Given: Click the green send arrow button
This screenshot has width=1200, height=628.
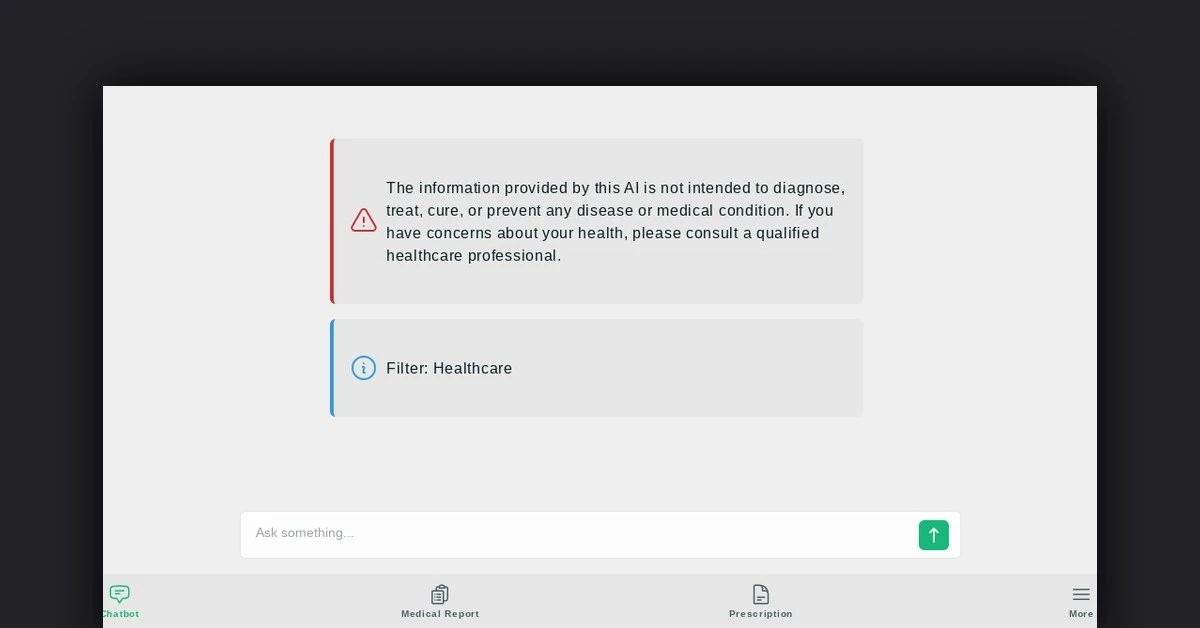Looking at the screenshot, I should pyautogui.click(x=933, y=535).
